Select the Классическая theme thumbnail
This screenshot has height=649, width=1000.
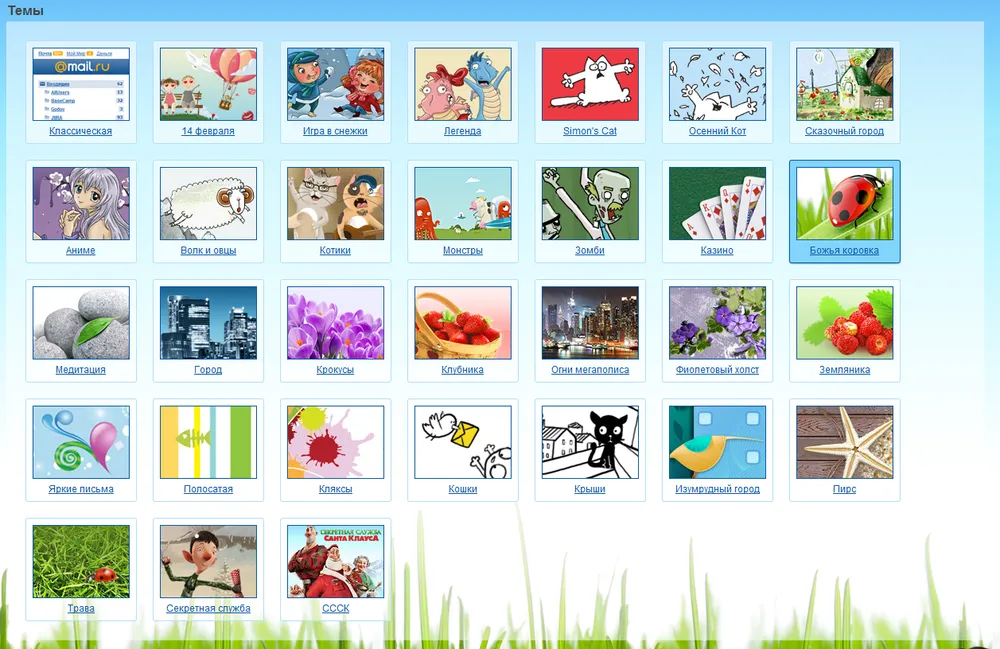coord(81,84)
